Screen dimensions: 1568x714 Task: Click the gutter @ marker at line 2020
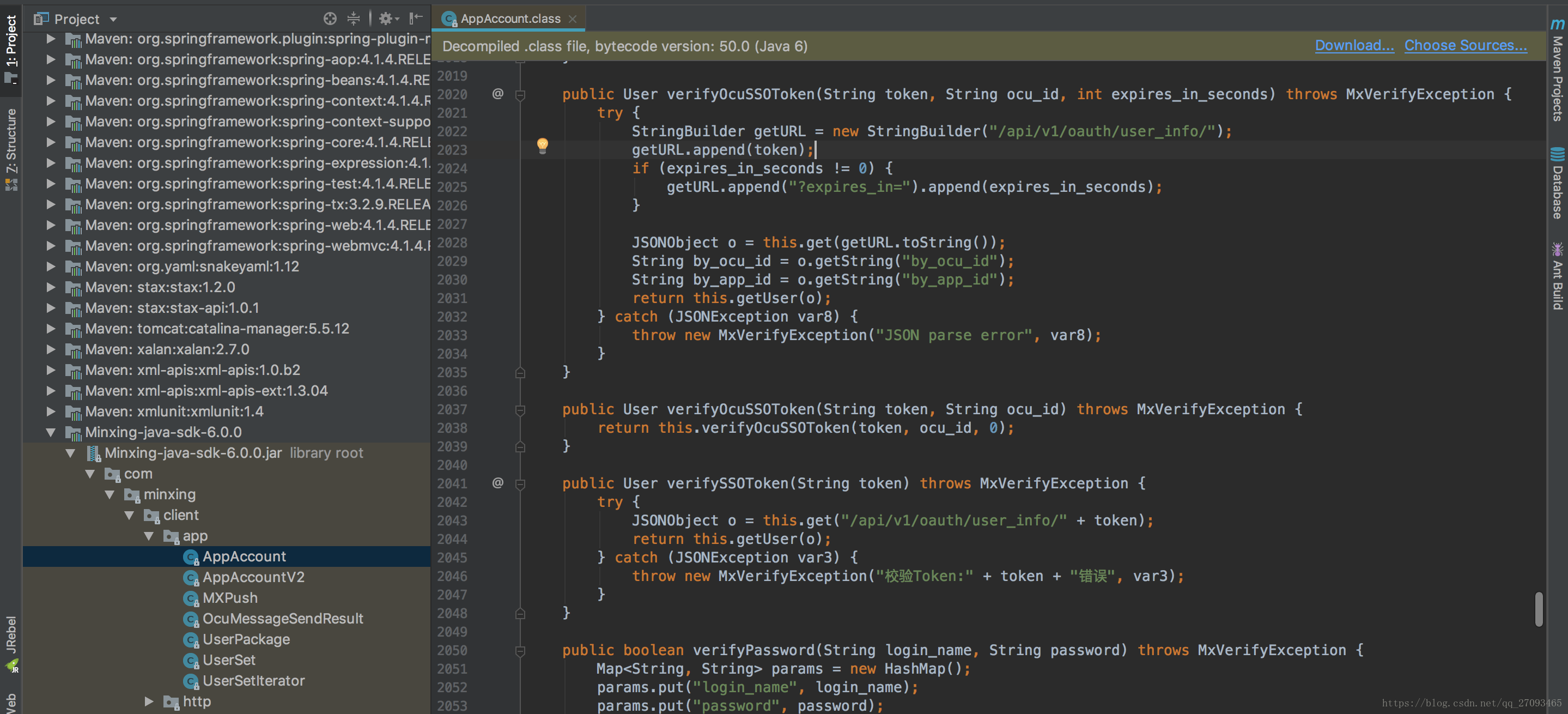tap(497, 94)
